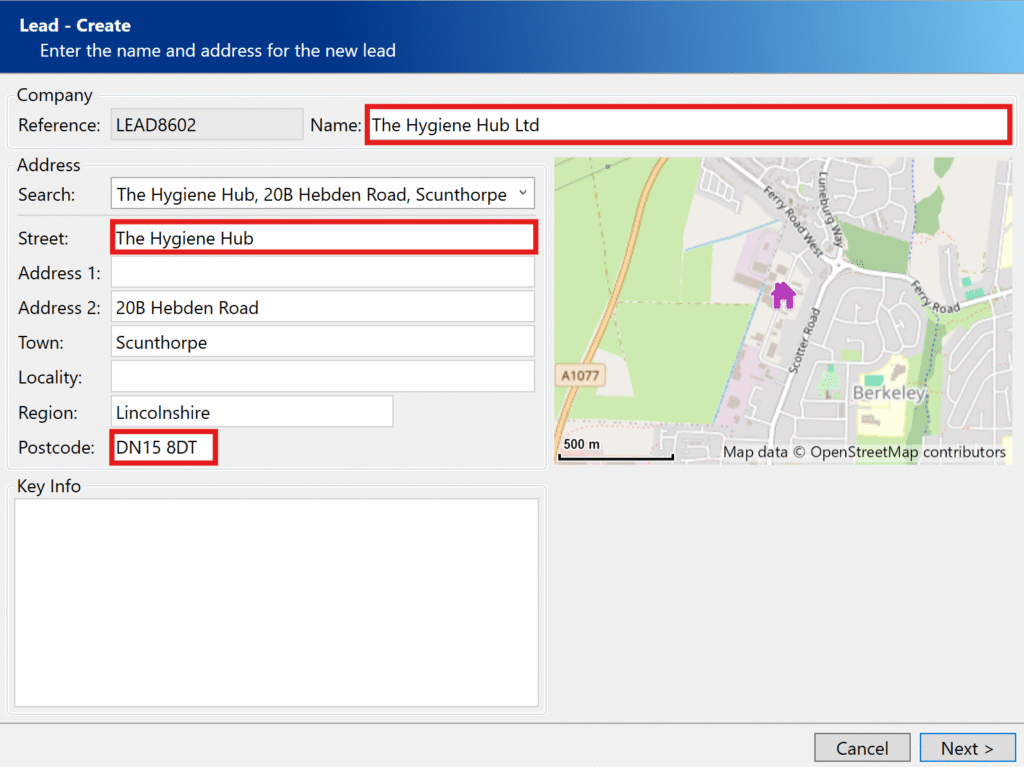Click the company Name input field
The width and height of the screenshot is (1024, 767).
(x=686, y=126)
